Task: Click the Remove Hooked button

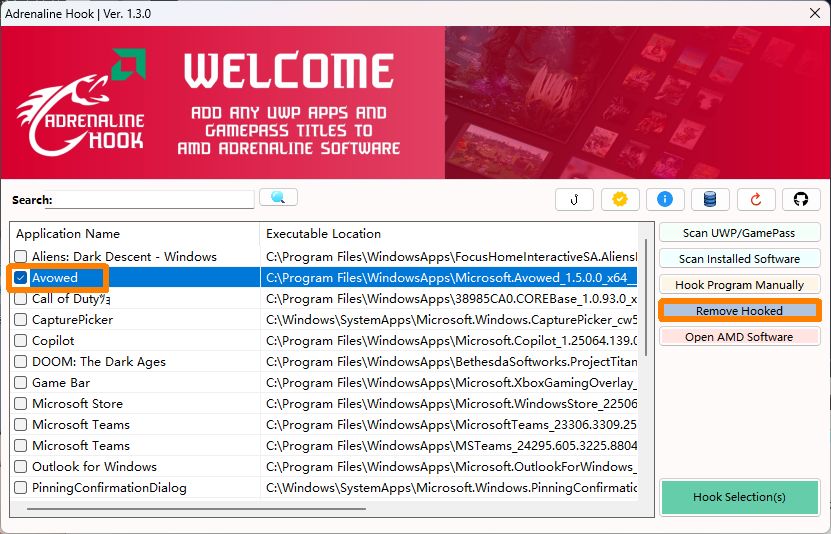Action: coord(739,311)
